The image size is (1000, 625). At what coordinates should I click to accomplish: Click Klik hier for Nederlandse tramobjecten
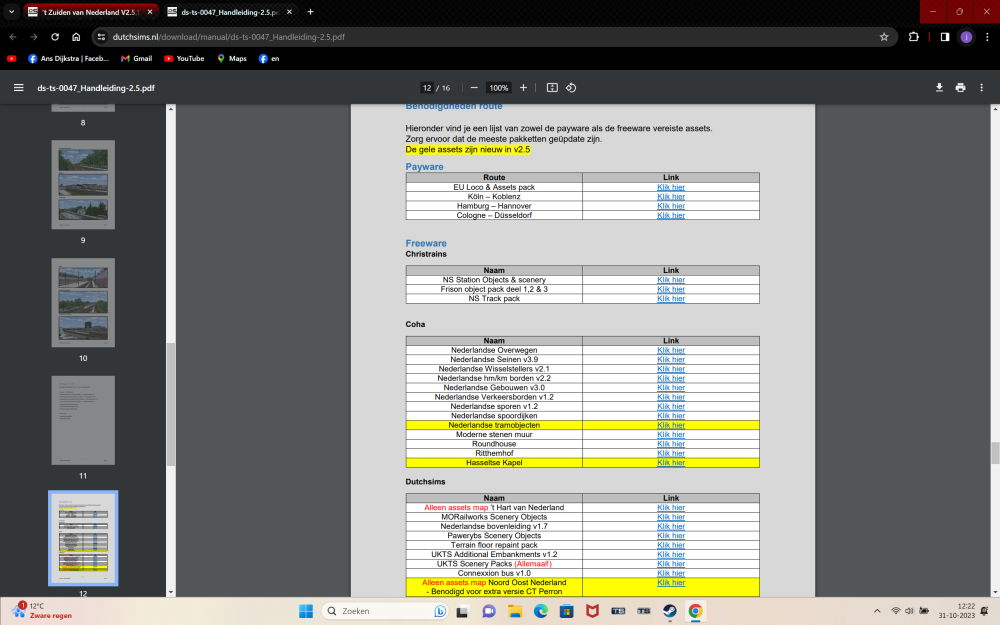pyautogui.click(x=670, y=424)
